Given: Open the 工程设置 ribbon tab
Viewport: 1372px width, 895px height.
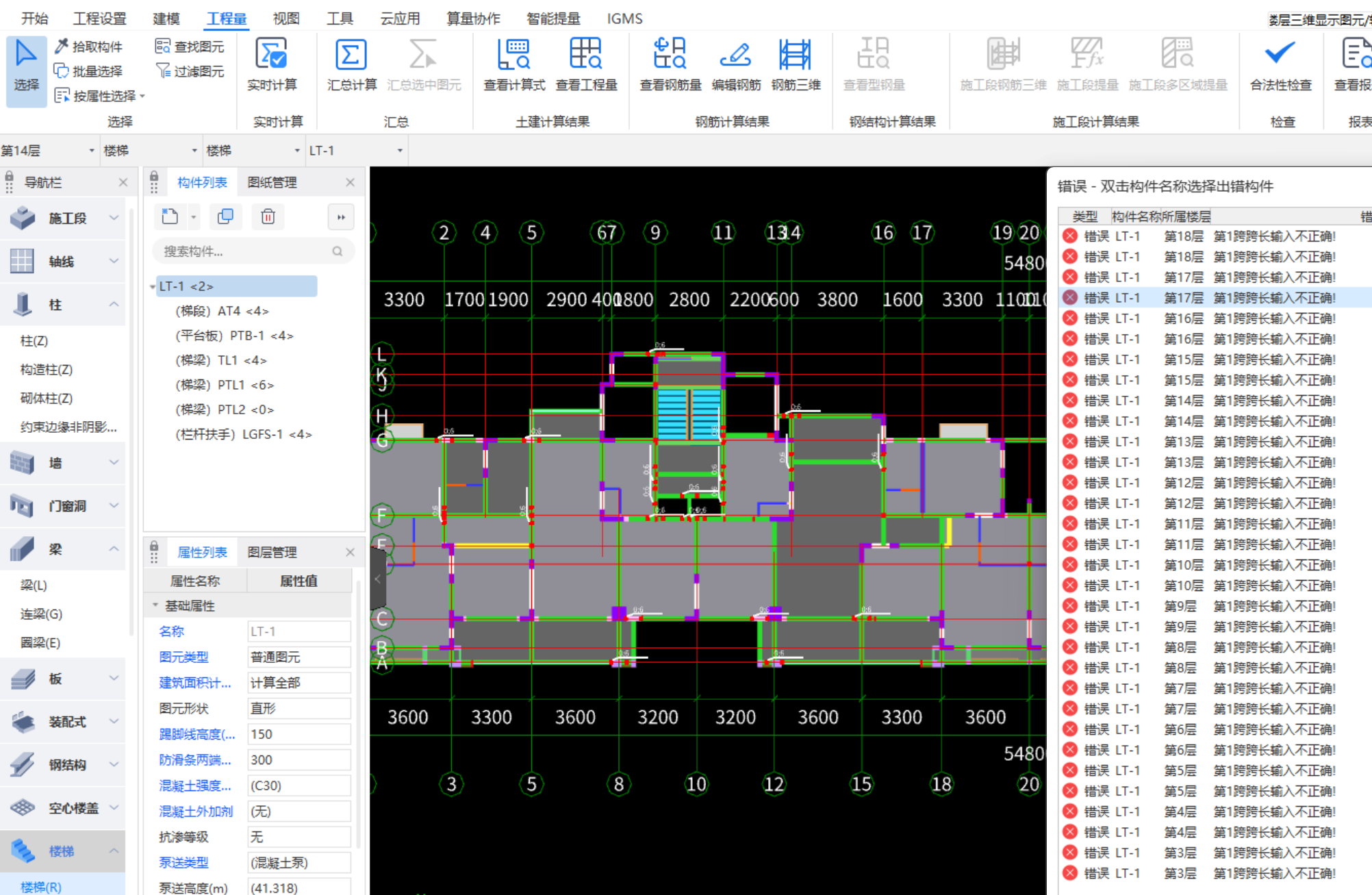Looking at the screenshot, I should click(100, 18).
